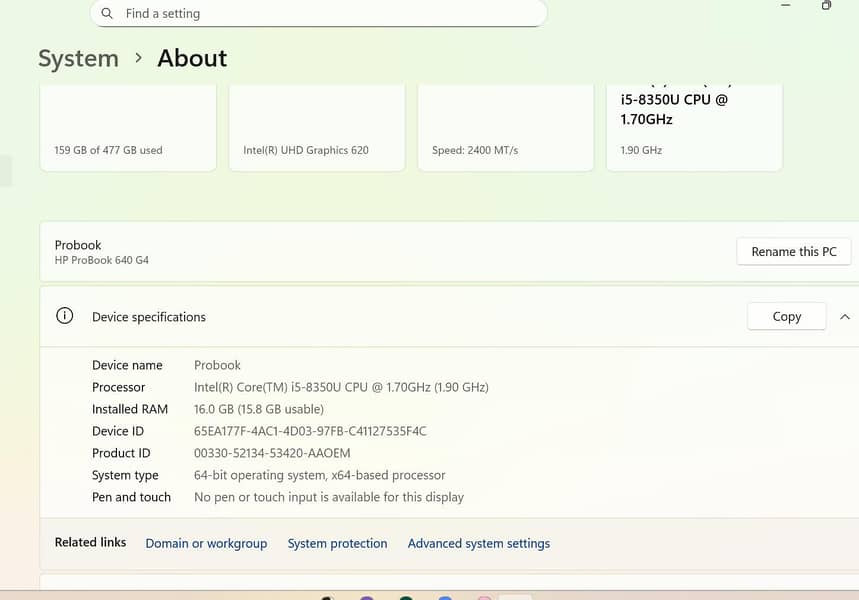859x600 pixels.
Task: Open Advanced system settings
Action: click(478, 544)
